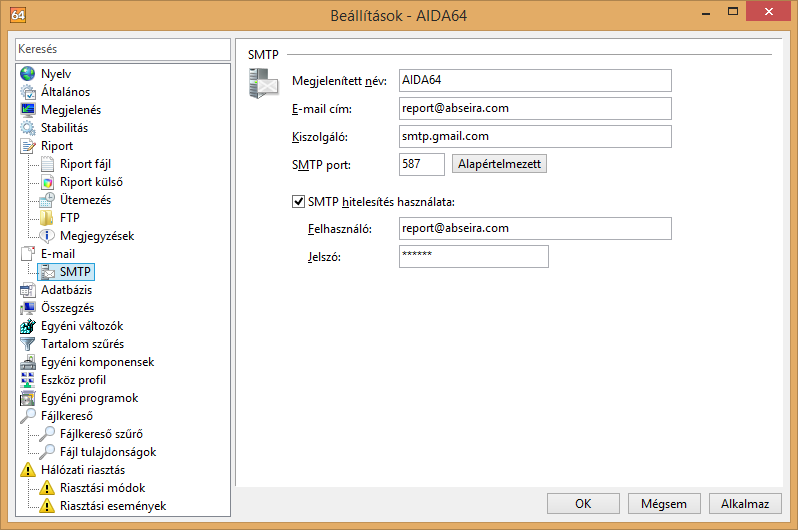The height and width of the screenshot is (530, 798).
Task: Click the FTP folder icon
Action: pyautogui.click(x=47, y=218)
